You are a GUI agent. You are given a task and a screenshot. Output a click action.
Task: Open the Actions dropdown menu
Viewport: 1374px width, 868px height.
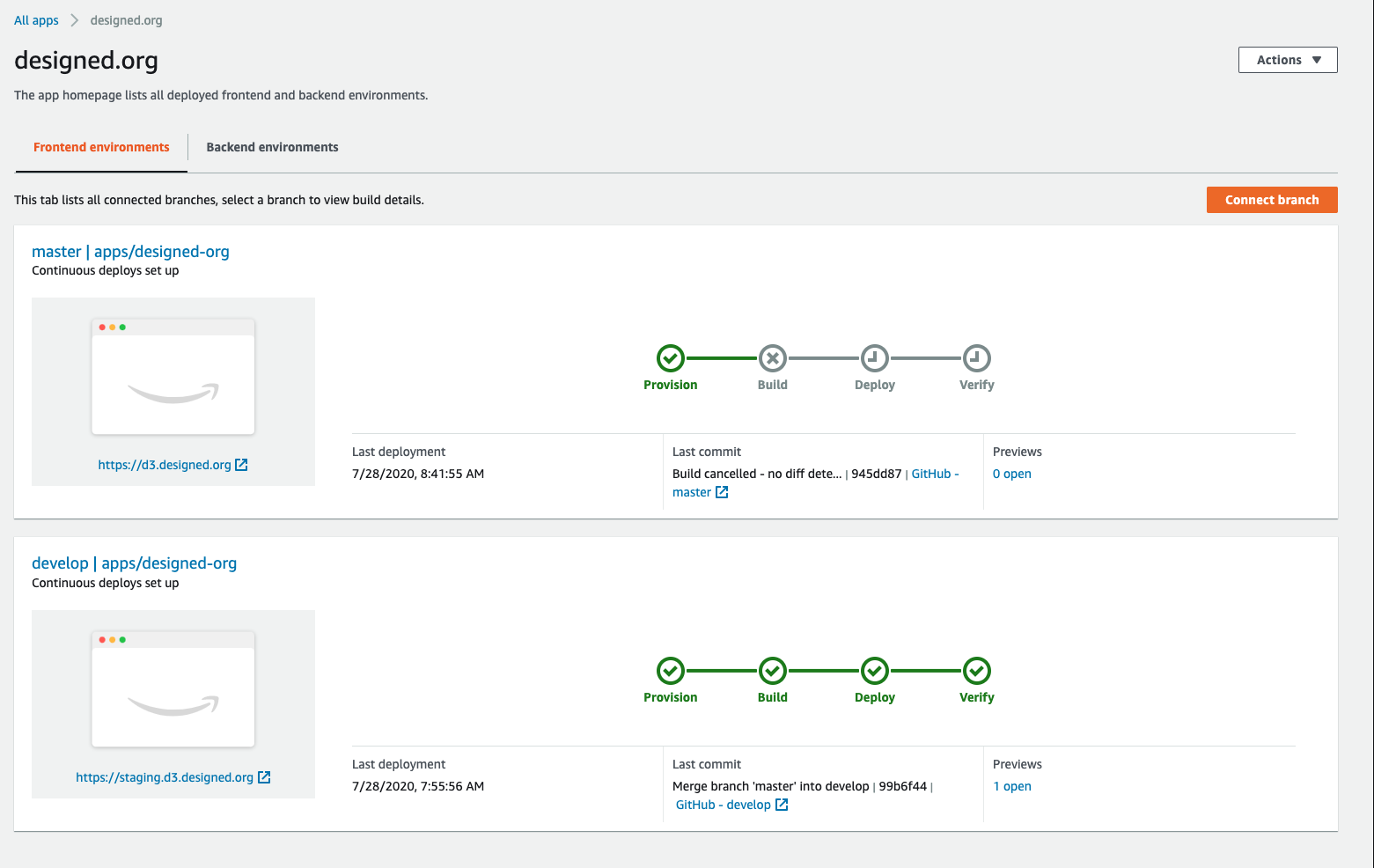1288,60
